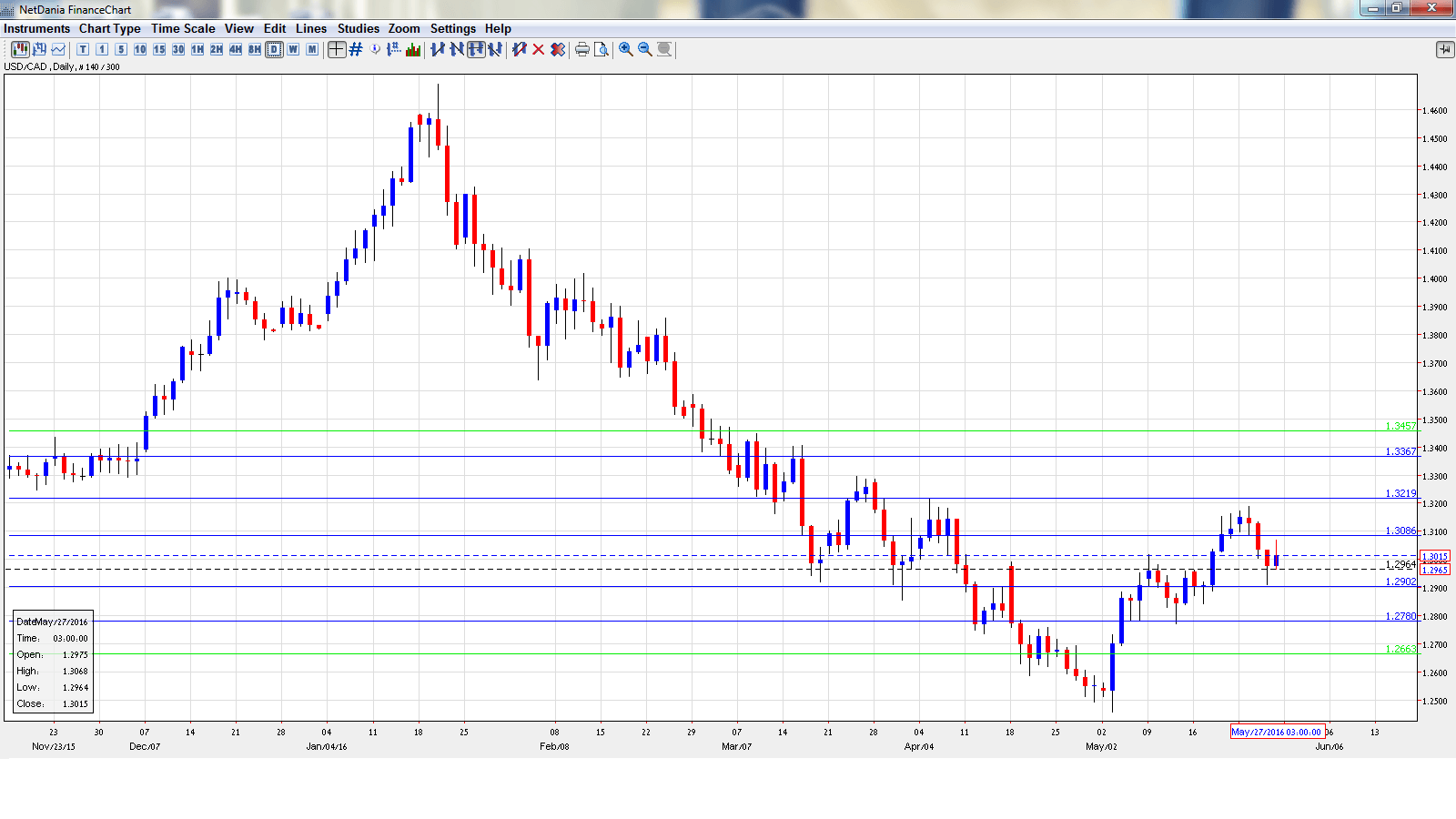Click the print chart icon
This screenshot has height=819, width=1456.
click(x=582, y=49)
